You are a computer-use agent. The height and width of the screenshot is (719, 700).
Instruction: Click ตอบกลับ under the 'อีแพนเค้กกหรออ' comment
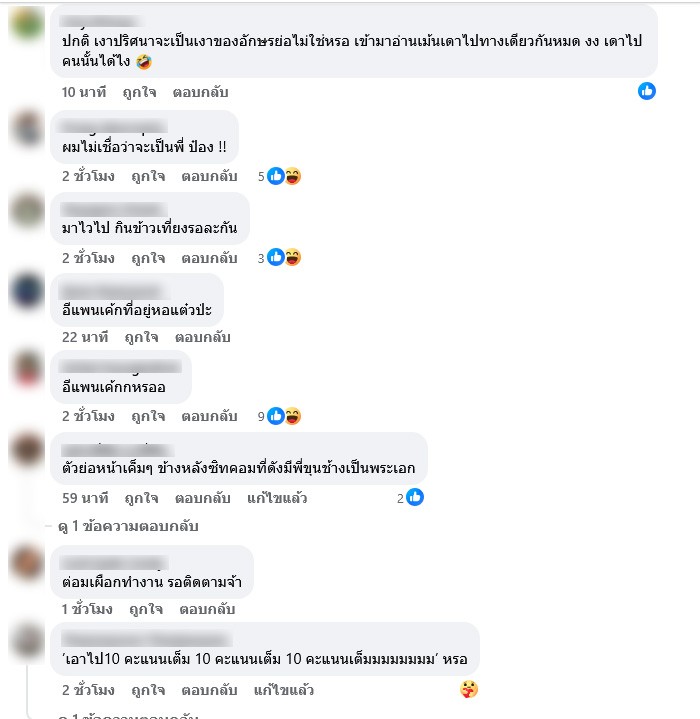pos(209,416)
